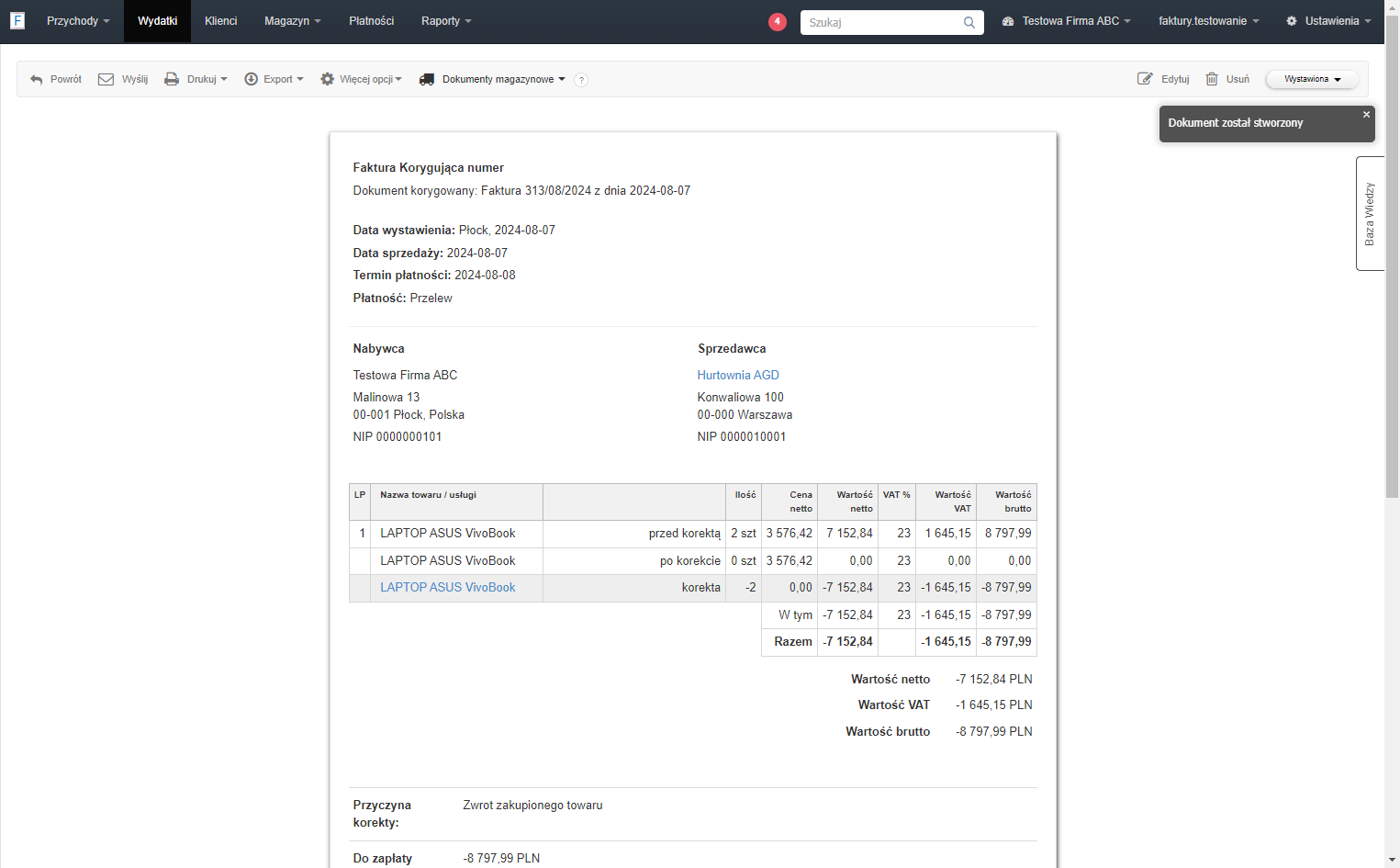Click the Dokumenty magazynowe truck icon
Viewport: 1400px width, 868px height.
coord(427,80)
